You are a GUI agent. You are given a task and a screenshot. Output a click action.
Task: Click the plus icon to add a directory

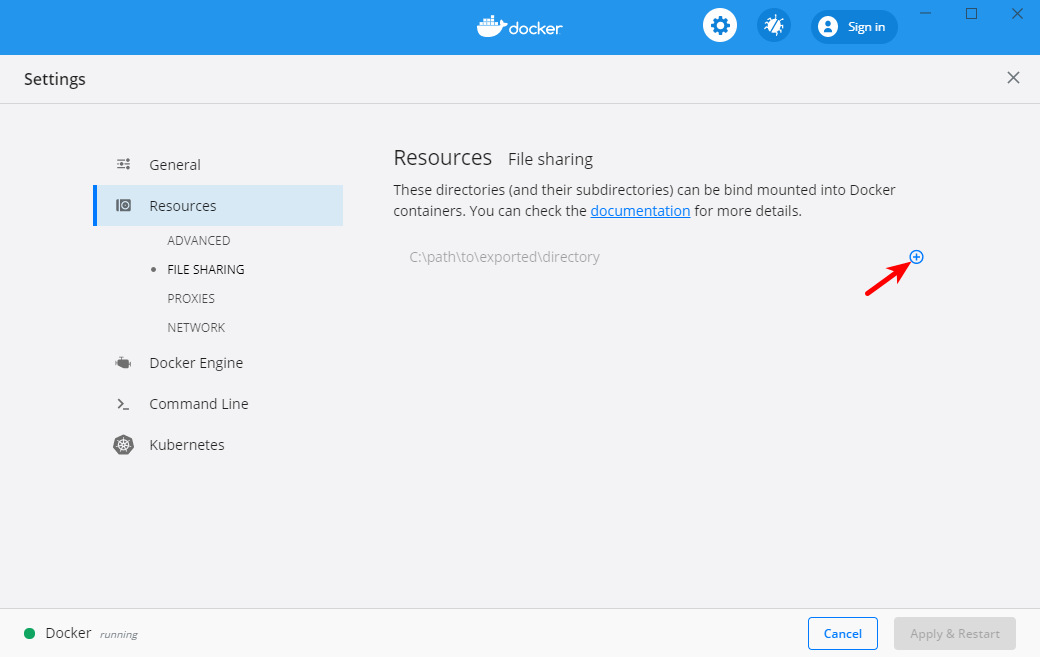tap(917, 257)
